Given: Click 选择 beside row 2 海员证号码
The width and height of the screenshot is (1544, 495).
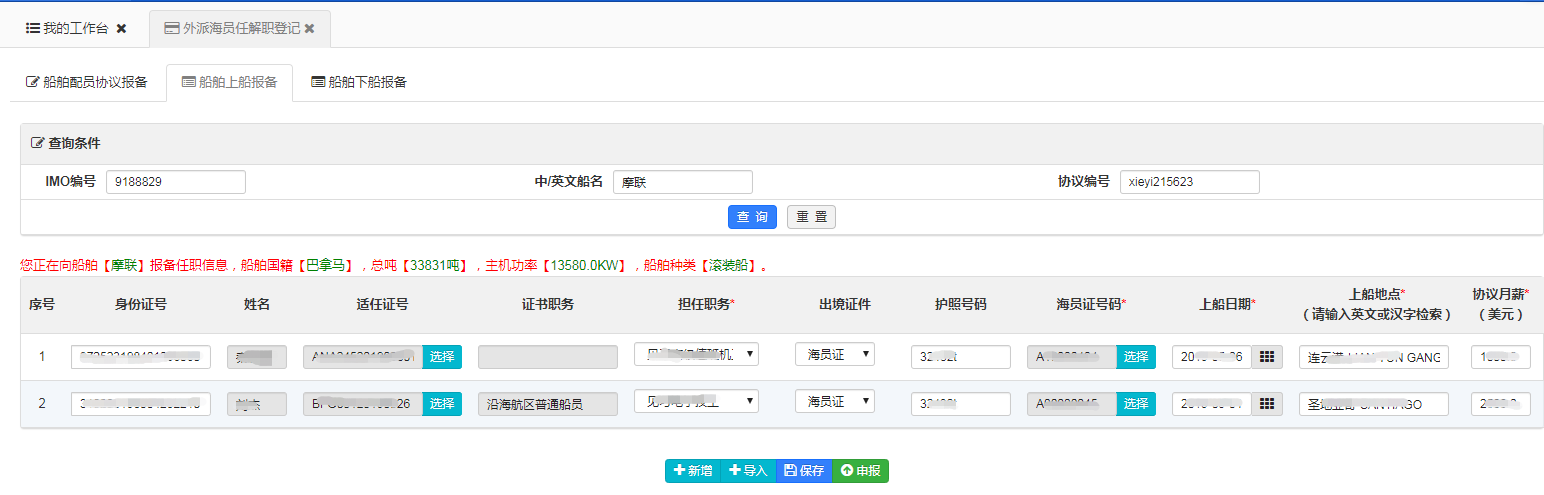Looking at the screenshot, I should pyautogui.click(x=1136, y=404).
